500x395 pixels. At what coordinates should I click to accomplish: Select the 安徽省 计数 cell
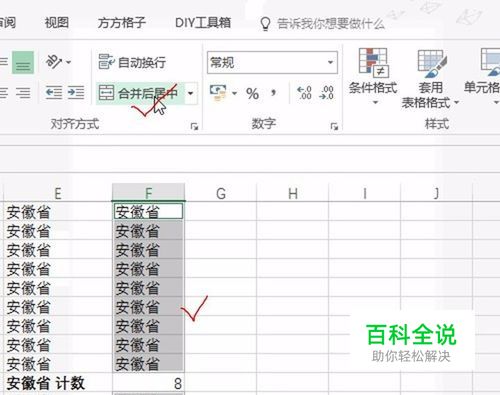point(57,383)
